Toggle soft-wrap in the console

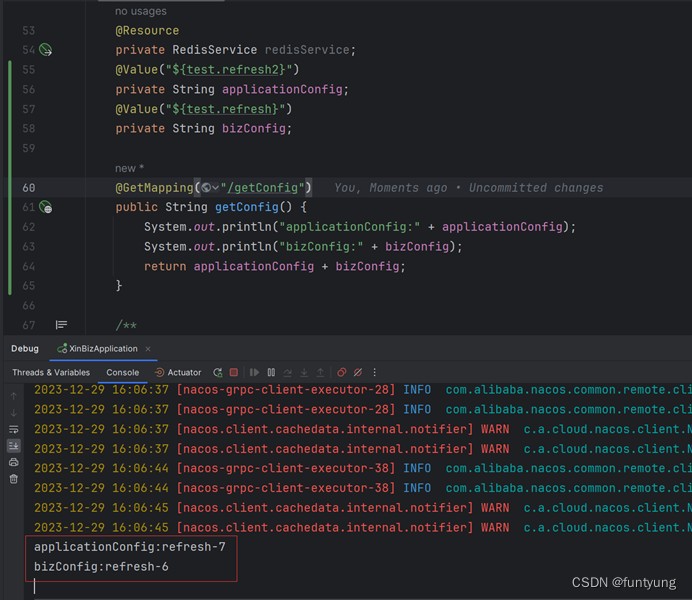point(14,429)
